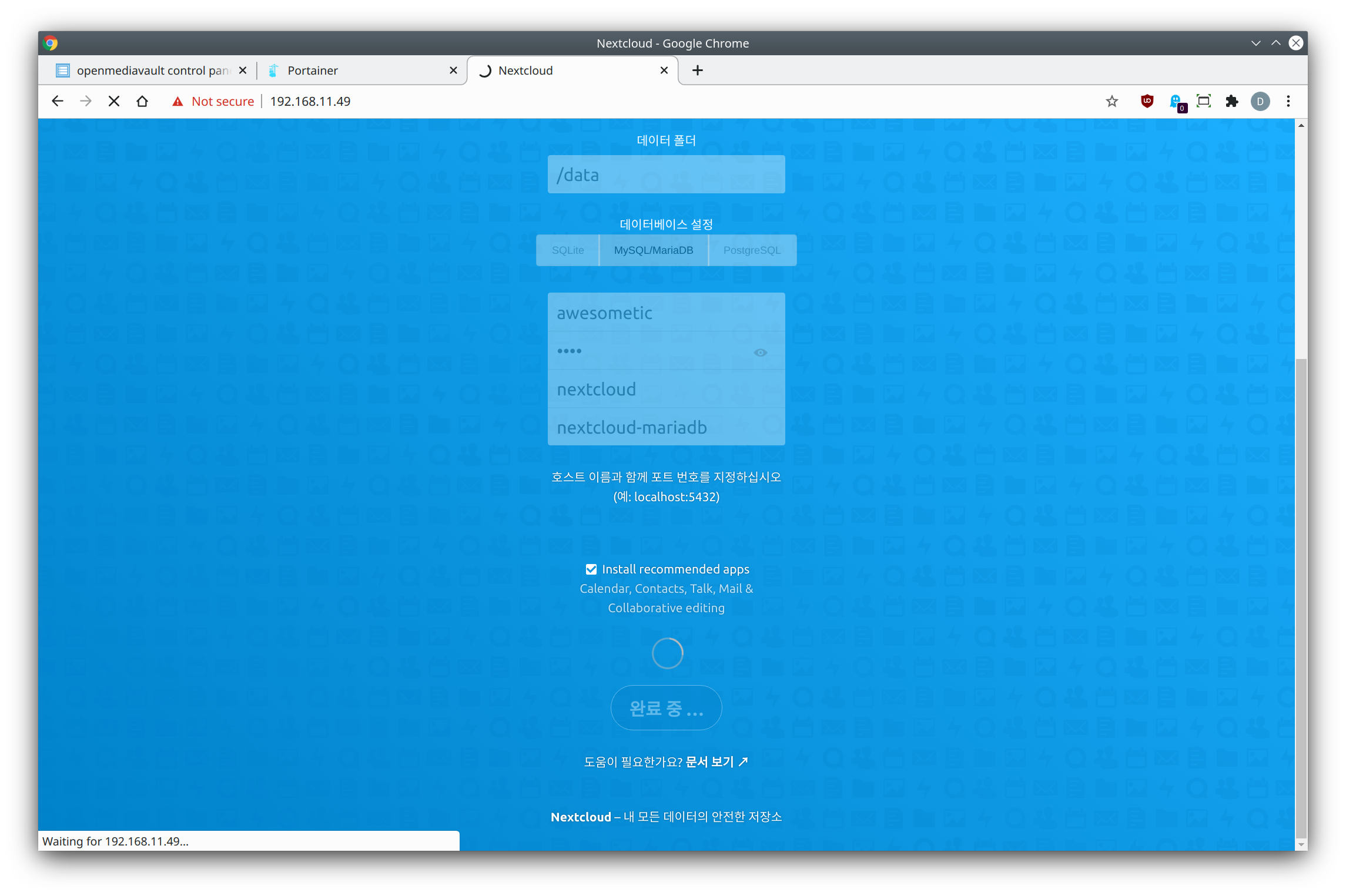
Task: Go to the browser home page
Action: pyautogui.click(x=142, y=101)
